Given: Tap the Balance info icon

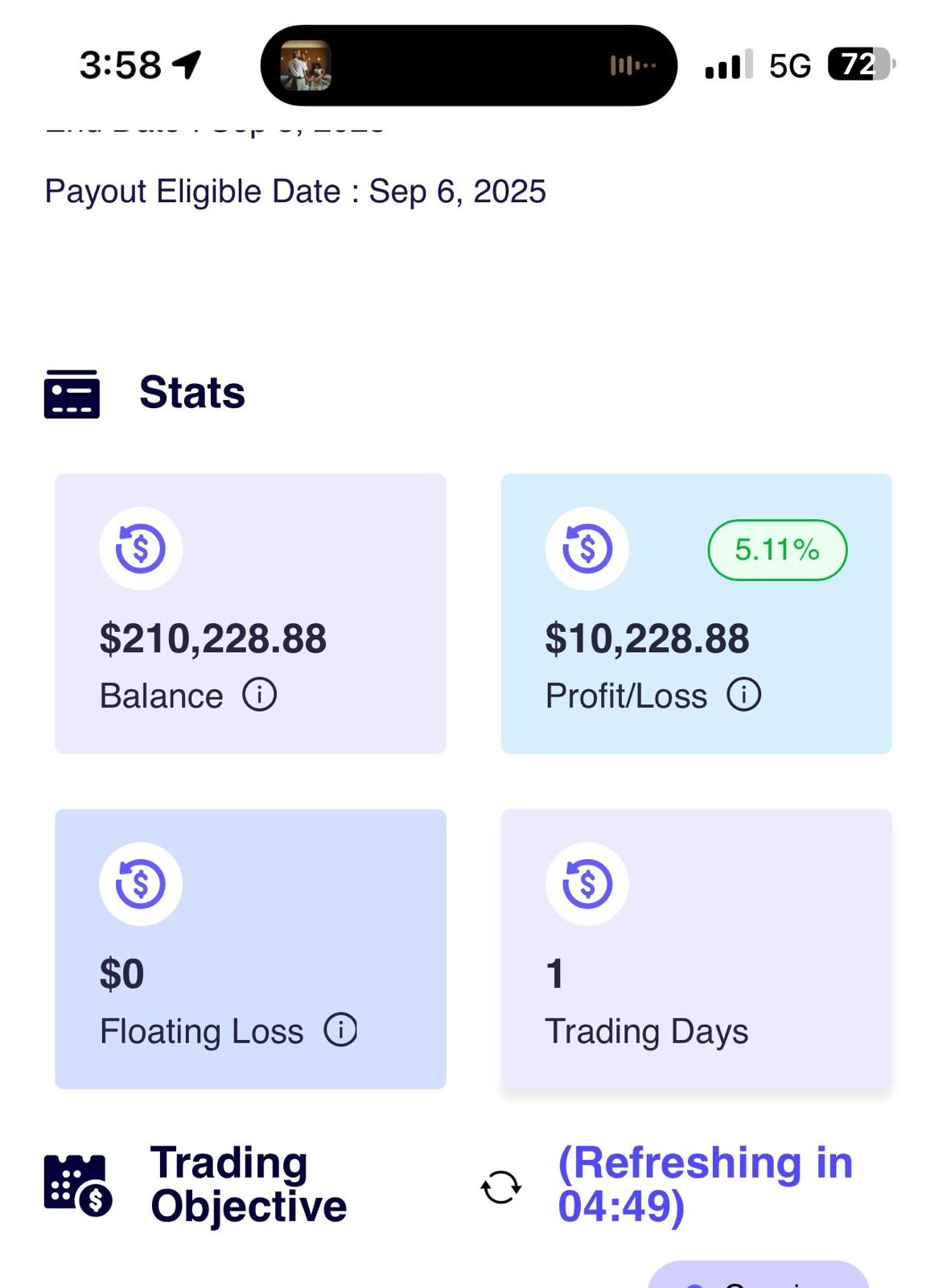Looking at the screenshot, I should pyautogui.click(x=259, y=694).
